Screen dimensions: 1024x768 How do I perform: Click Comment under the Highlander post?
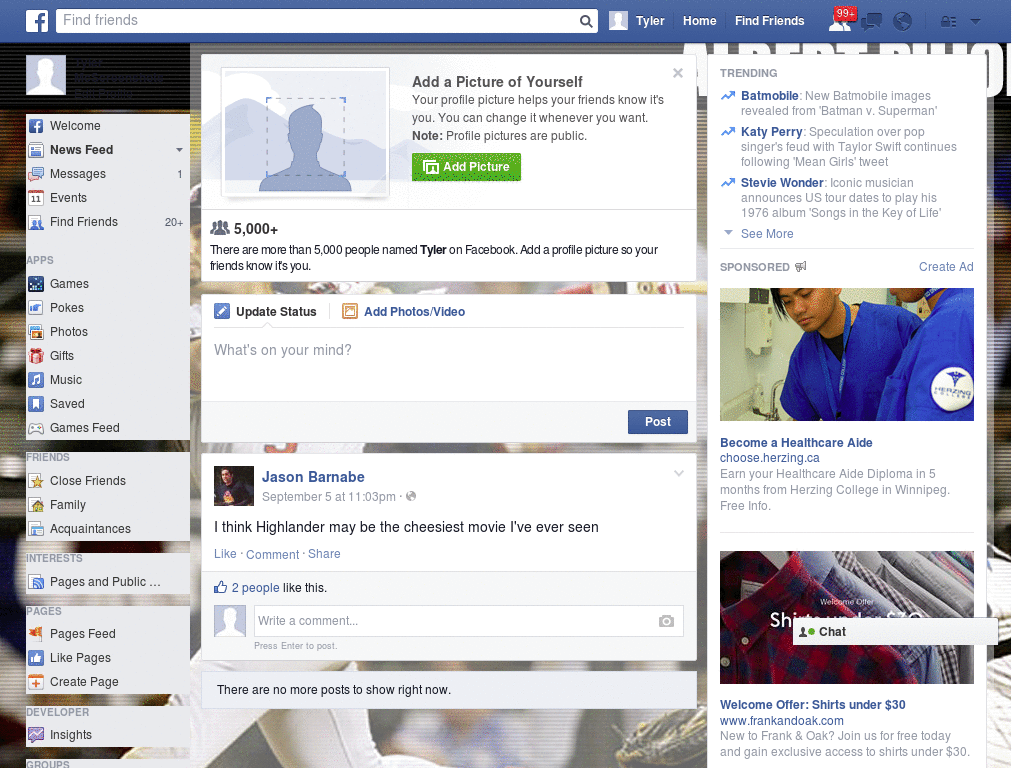pyautogui.click(x=272, y=554)
